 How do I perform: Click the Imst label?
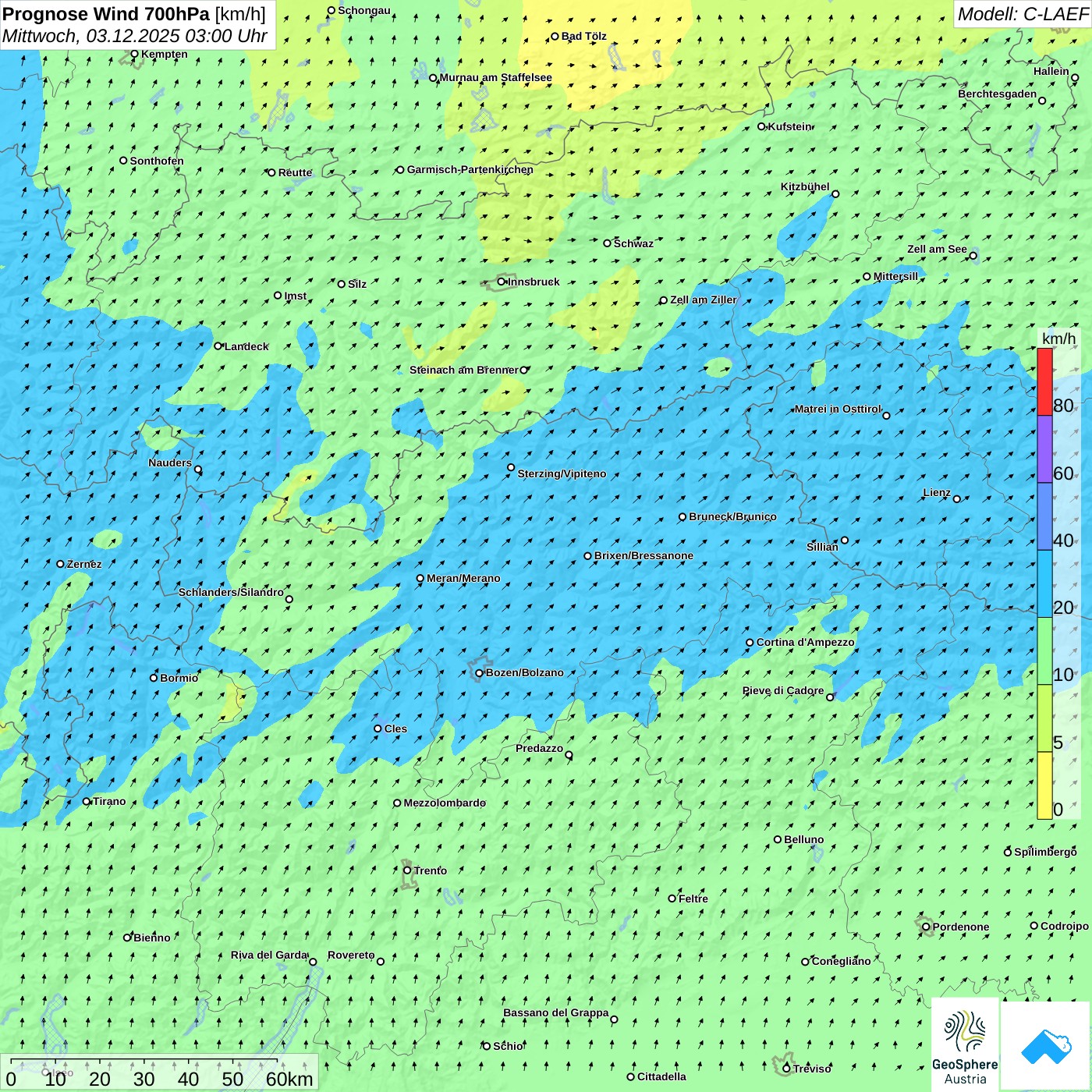click(295, 296)
